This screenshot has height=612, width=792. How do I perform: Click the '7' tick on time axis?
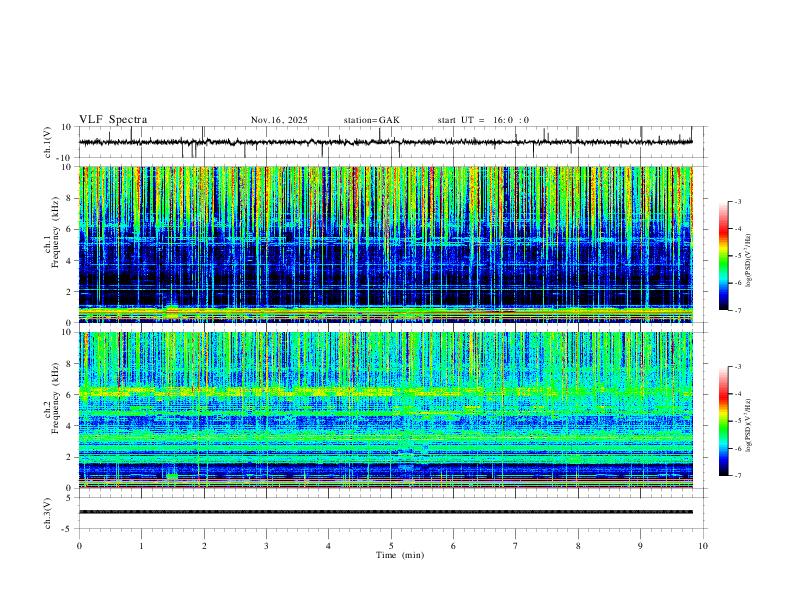516,546
